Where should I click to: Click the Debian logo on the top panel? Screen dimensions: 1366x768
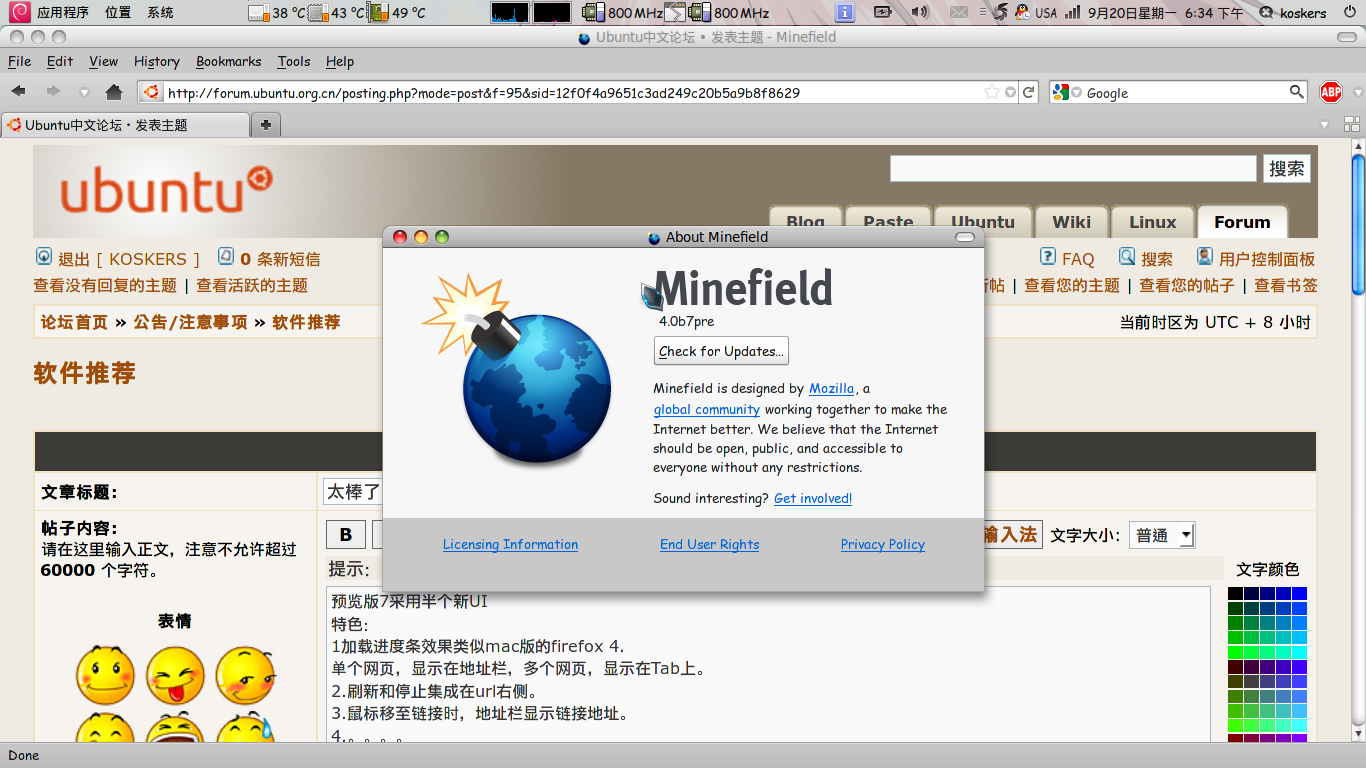pos(20,12)
